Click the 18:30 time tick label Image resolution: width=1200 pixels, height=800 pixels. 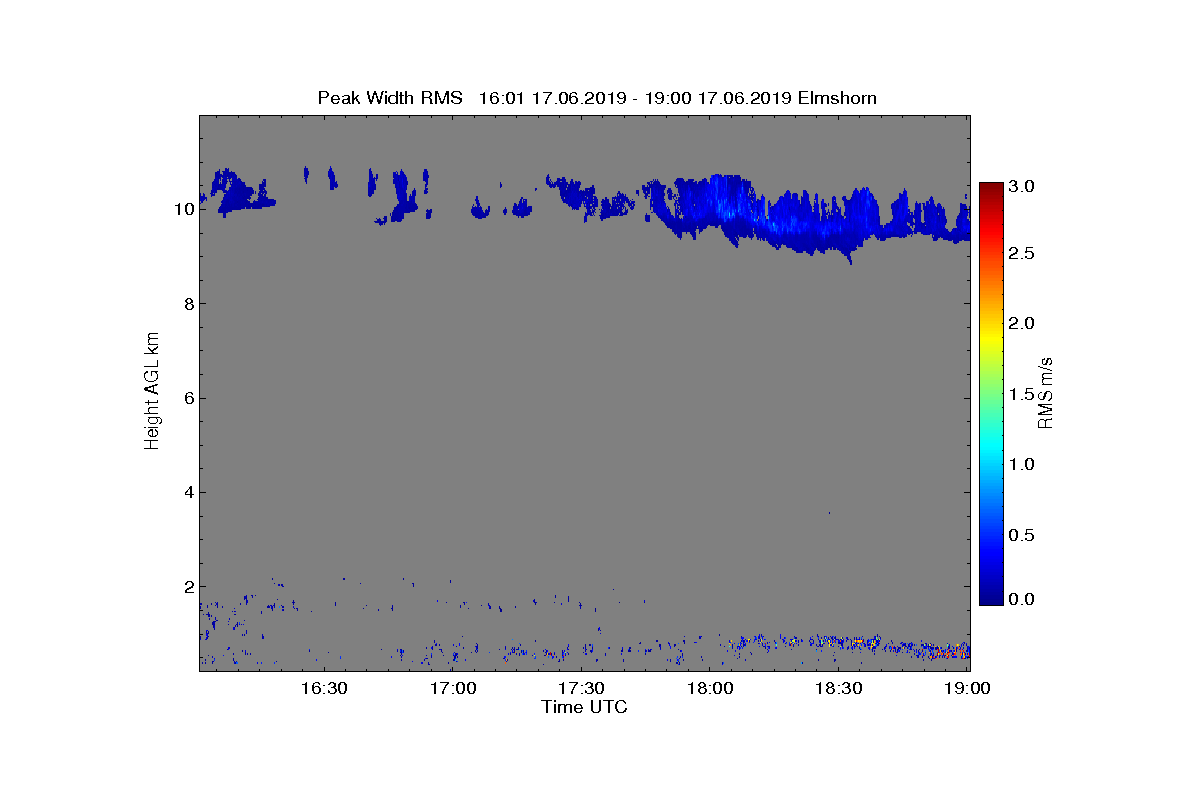coord(839,689)
